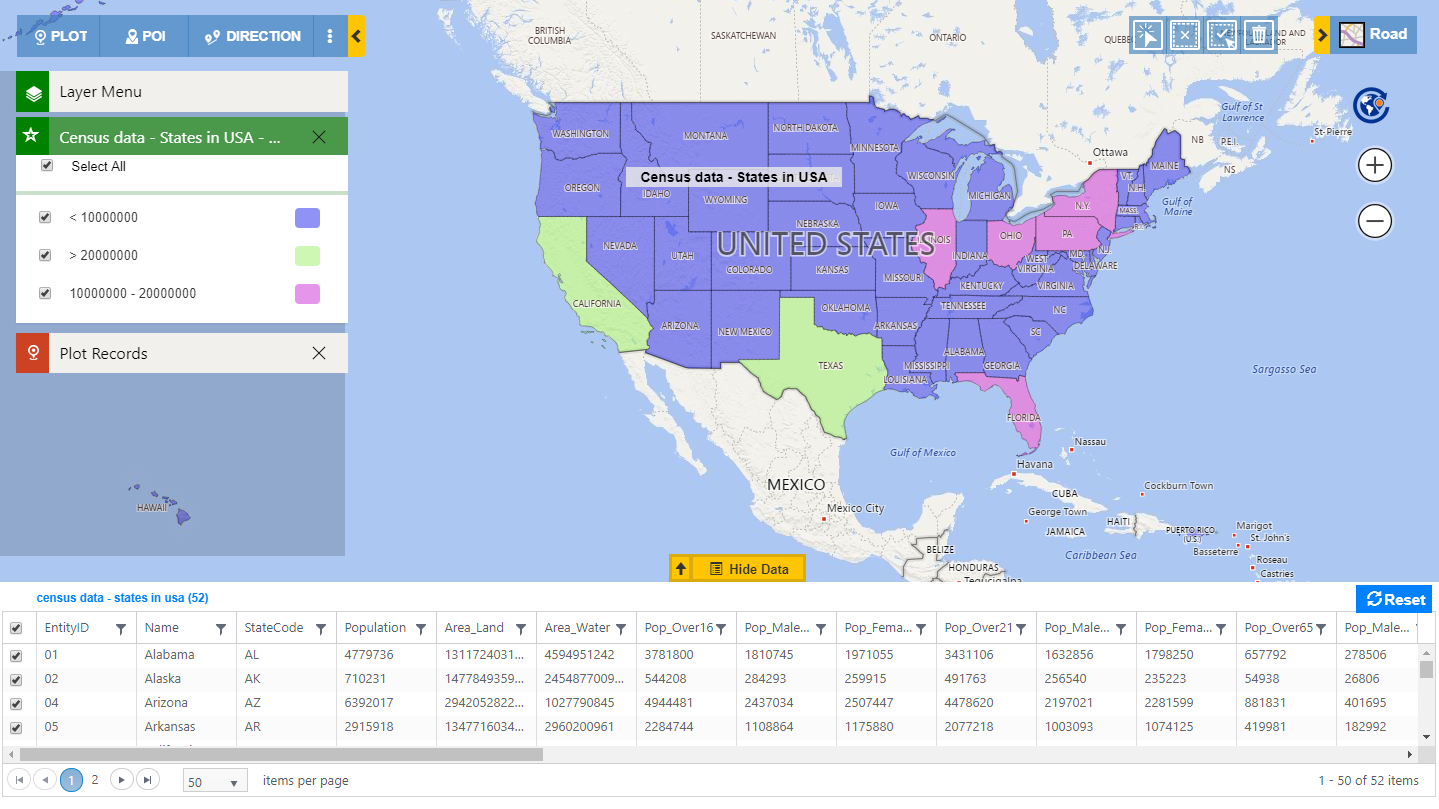Activate the click-select cursor tool
The height and width of the screenshot is (809, 1439).
click(1147, 35)
